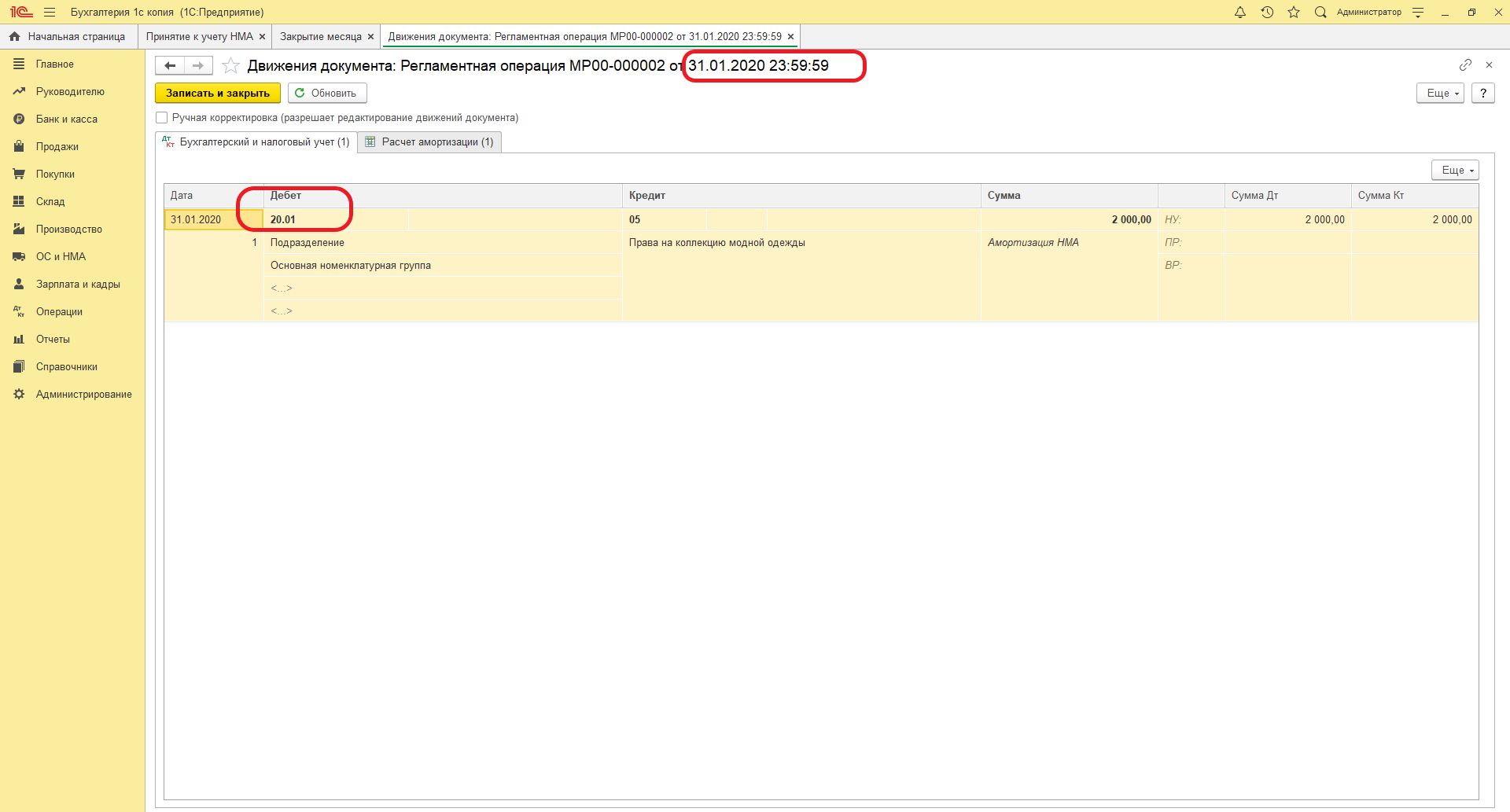Click the forward navigation arrow

pyautogui.click(x=198, y=65)
